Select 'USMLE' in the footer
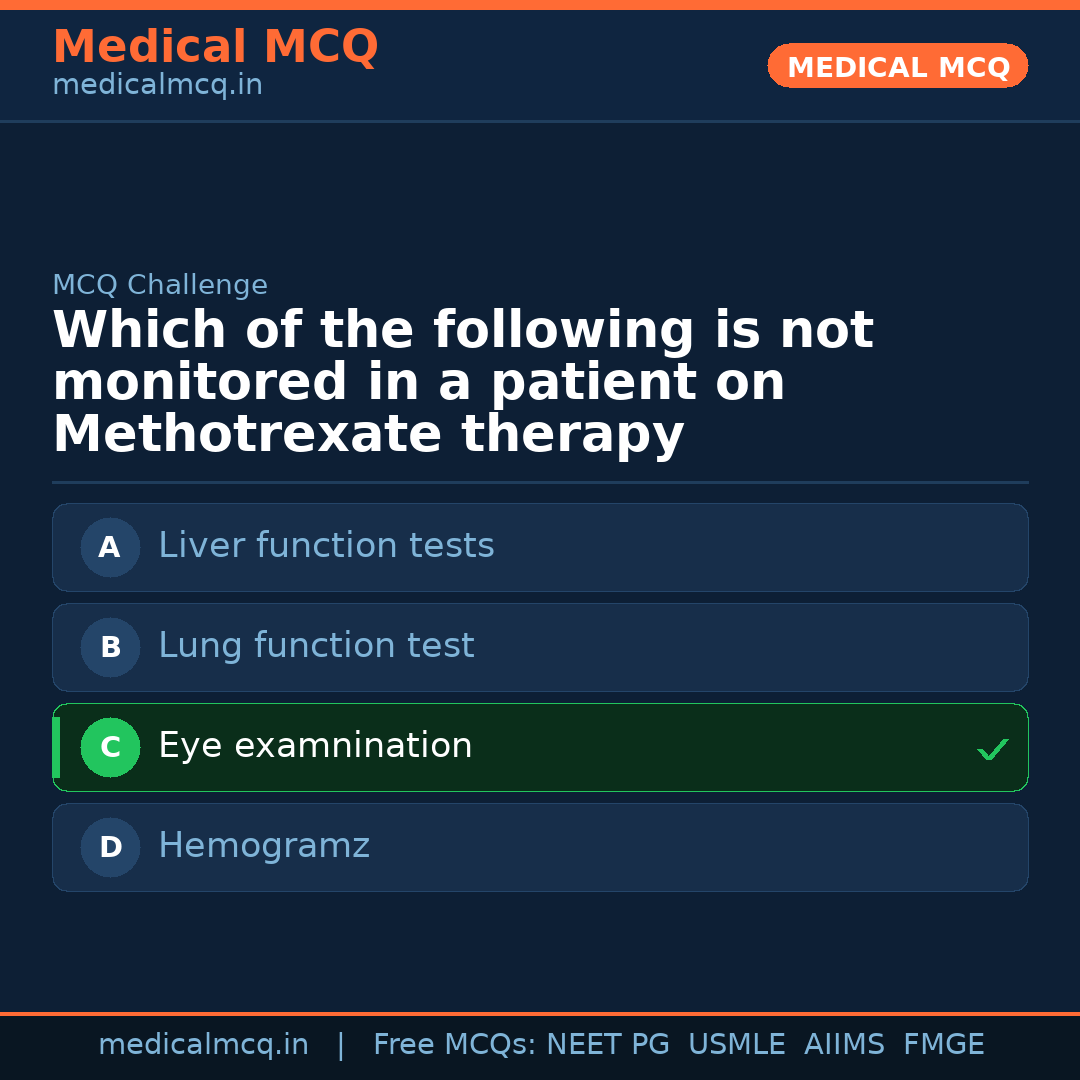 tap(736, 1045)
